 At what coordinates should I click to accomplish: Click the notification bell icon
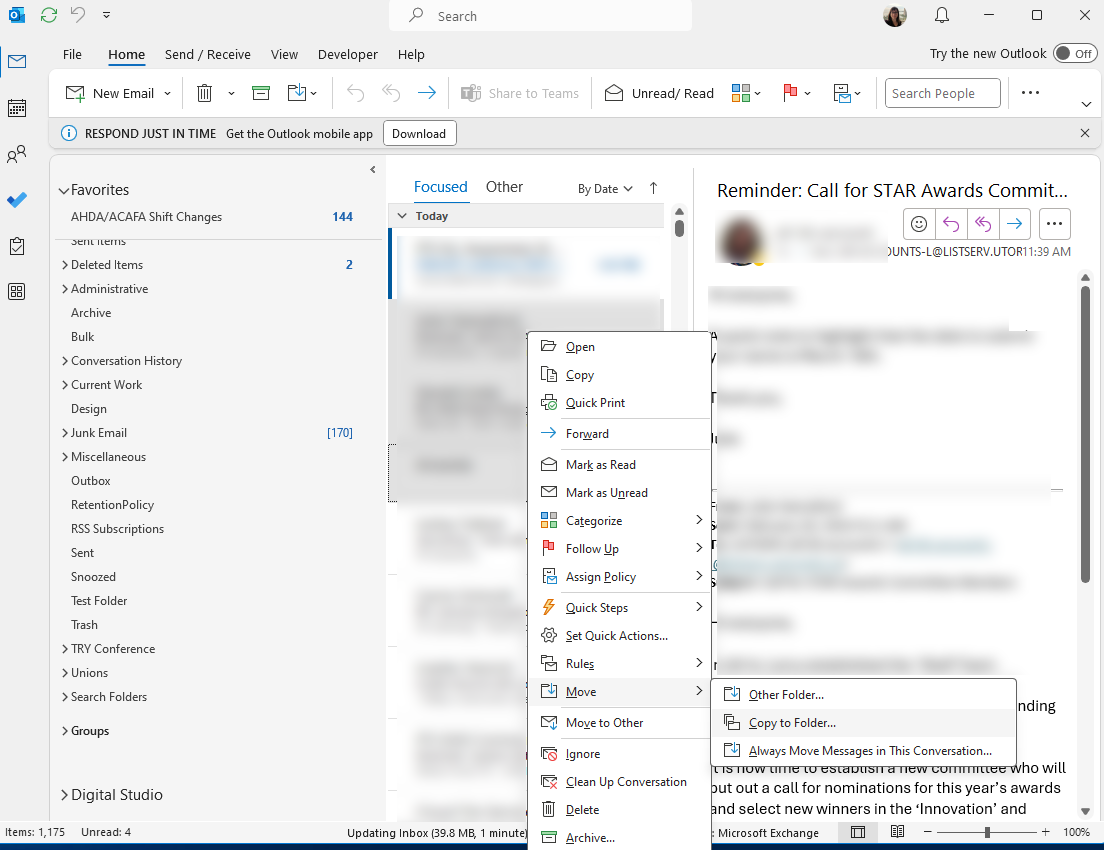coord(941,16)
